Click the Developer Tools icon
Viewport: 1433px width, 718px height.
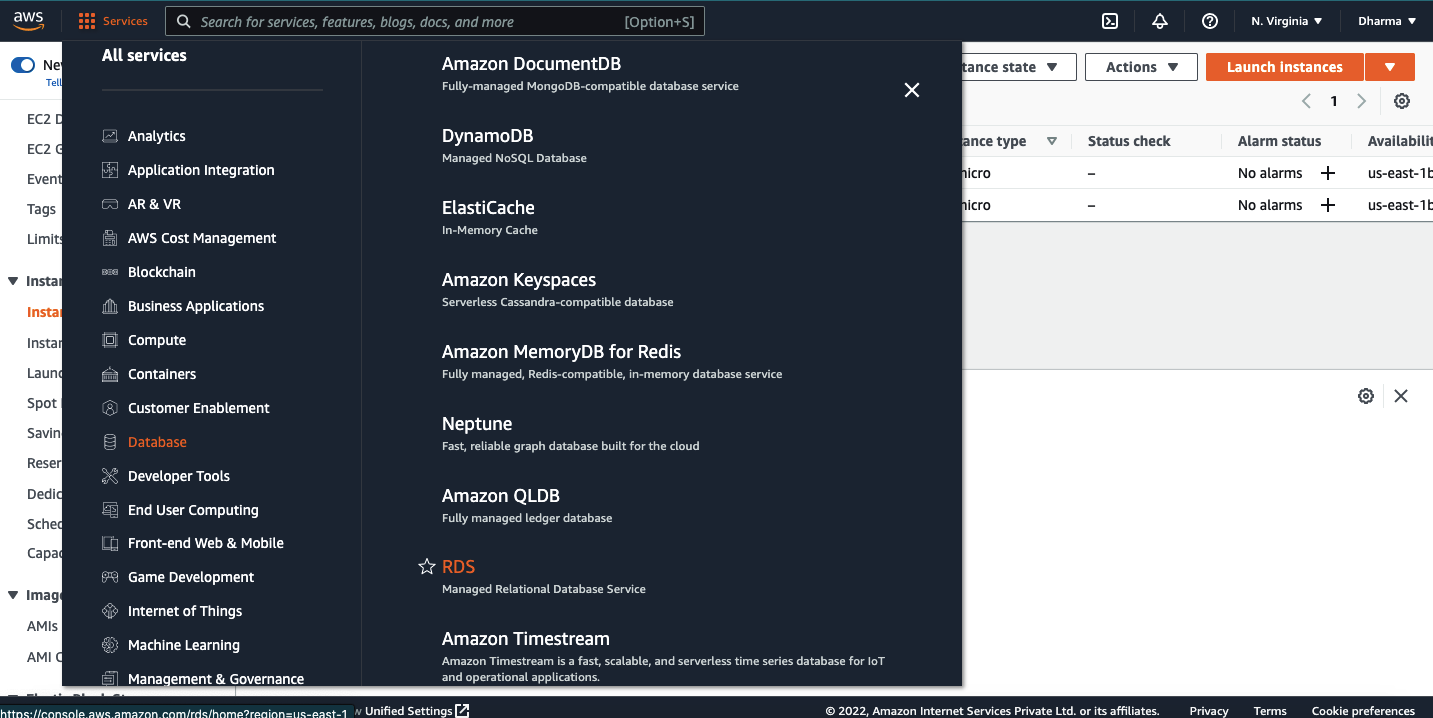tap(110, 476)
